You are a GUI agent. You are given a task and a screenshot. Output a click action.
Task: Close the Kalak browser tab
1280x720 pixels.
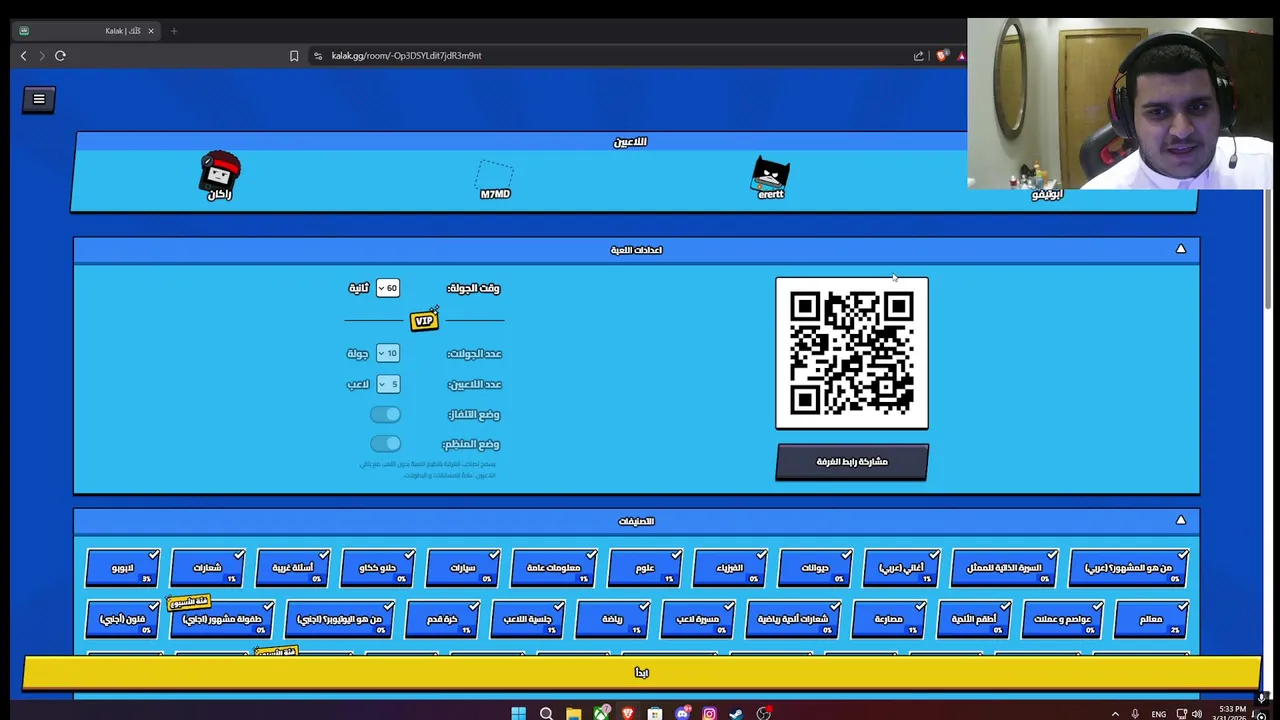151,31
